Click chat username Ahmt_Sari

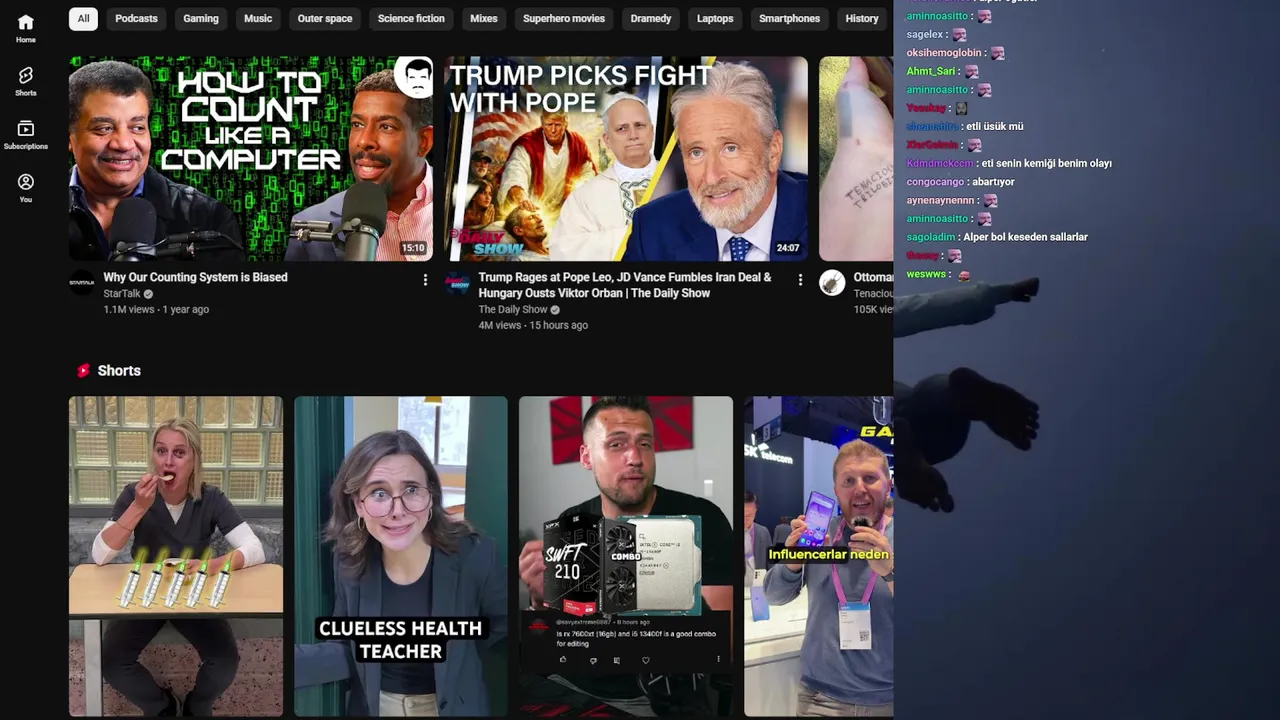[x=931, y=71]
